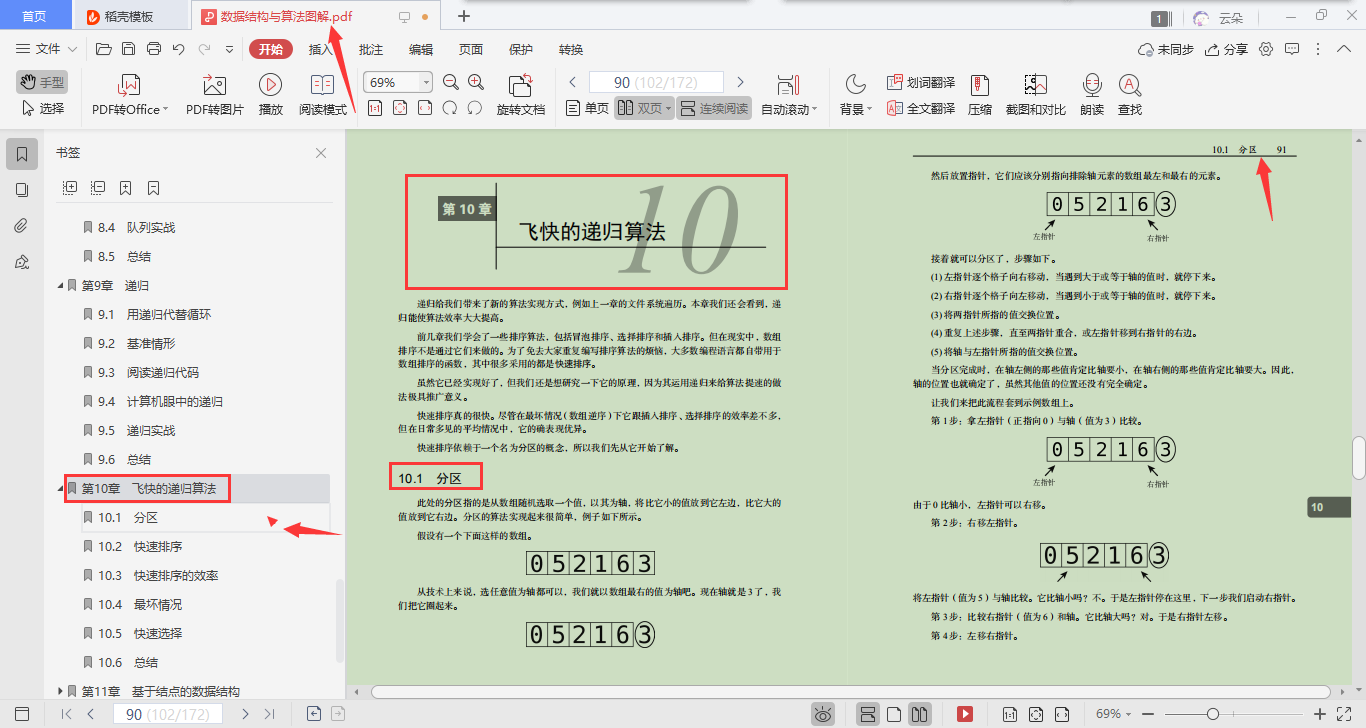1366x728 pixels.
Task: Open the 稻壳模板 window tab
Action: coord(129,16)
